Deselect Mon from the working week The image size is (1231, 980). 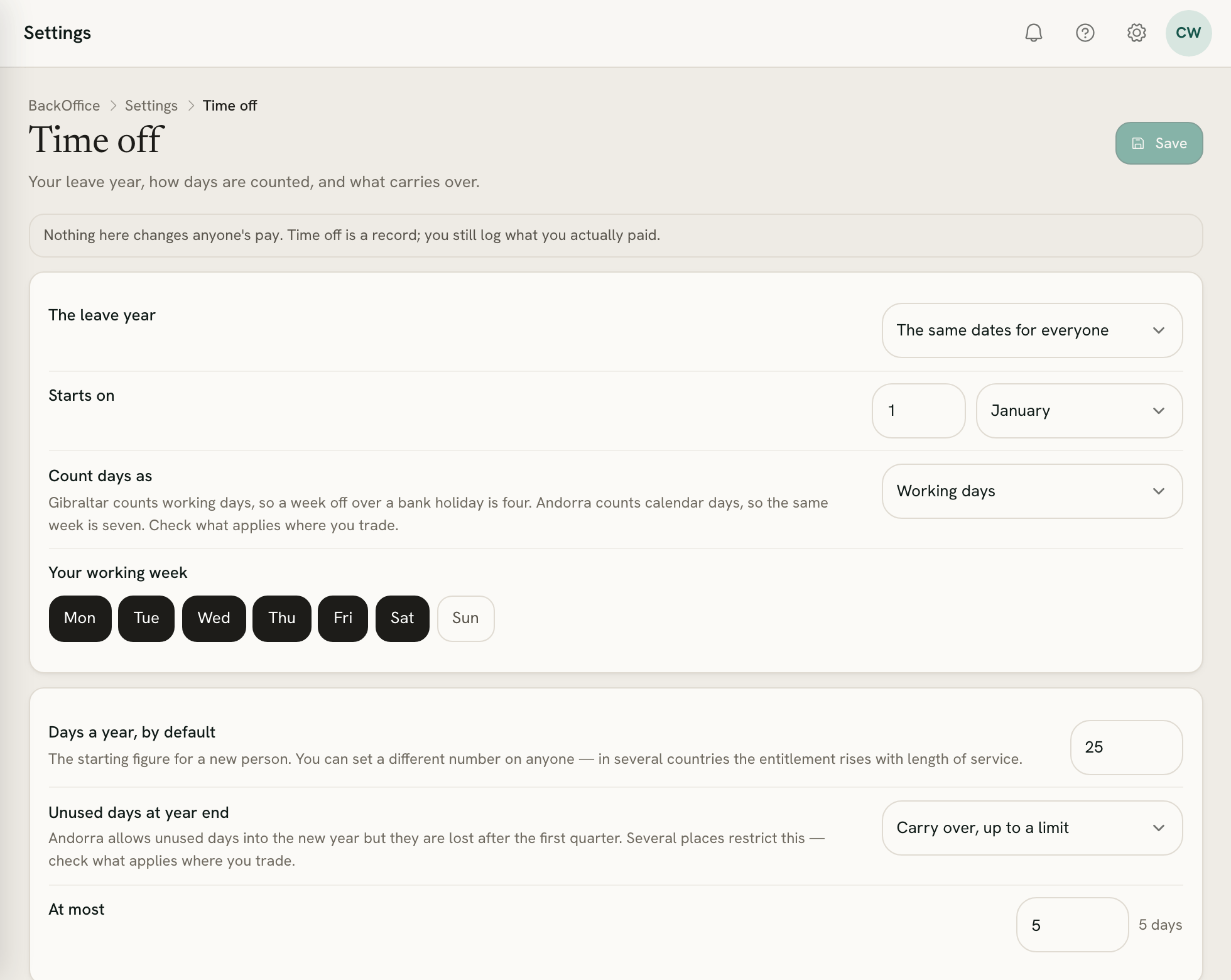[80, 618]
